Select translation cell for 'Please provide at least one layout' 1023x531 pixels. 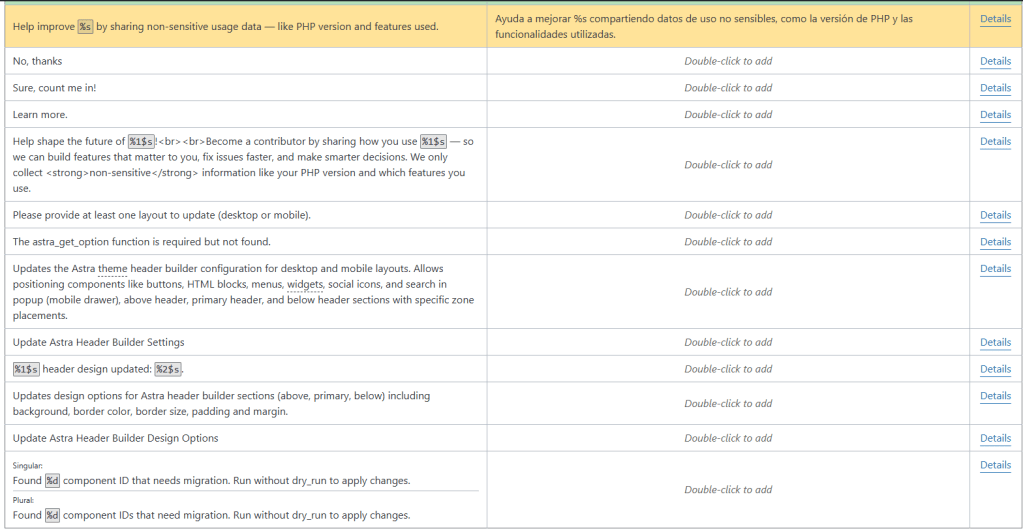(x=727, y=215)
